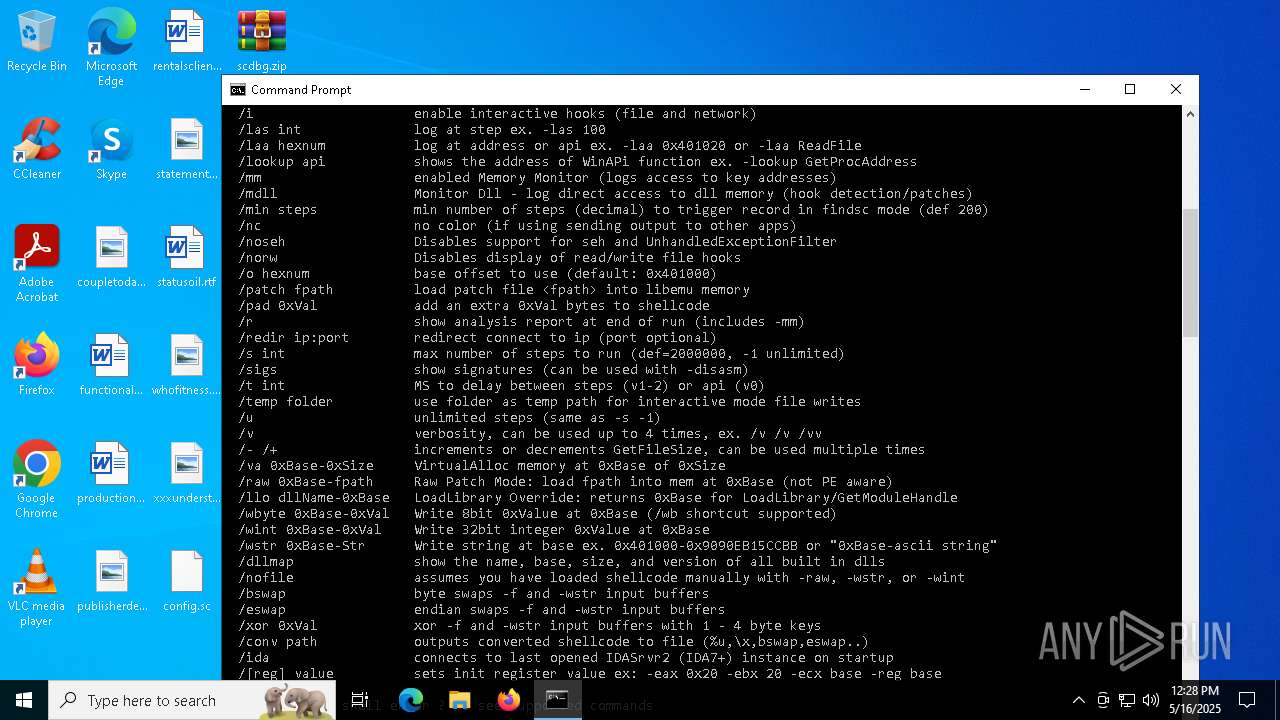
Task: Click the Command Prompt scrollbar up arrow
Action: [x=1190, y=115]
